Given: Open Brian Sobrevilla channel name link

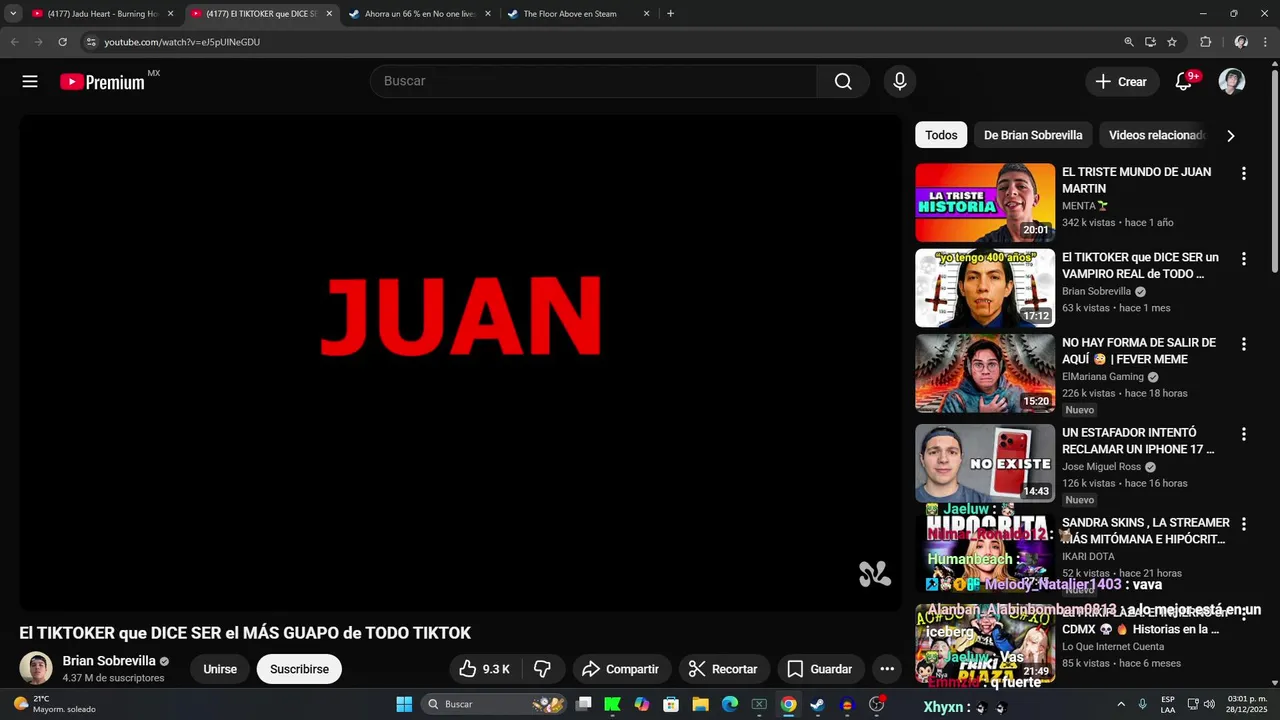Looking at the screenshot, I should tap(109, 661).
